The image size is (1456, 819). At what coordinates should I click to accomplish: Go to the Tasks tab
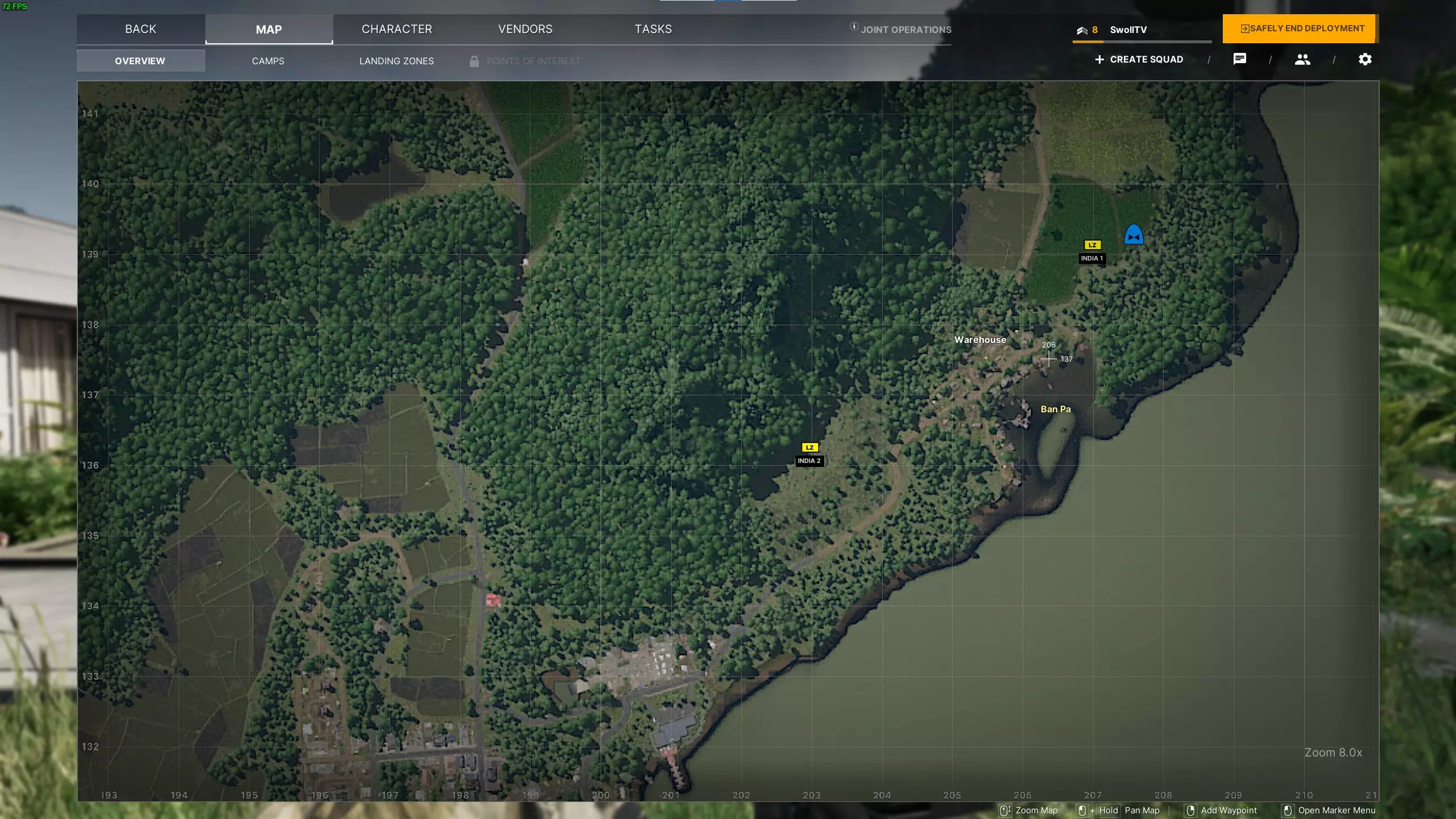click(x=653, y=29)
